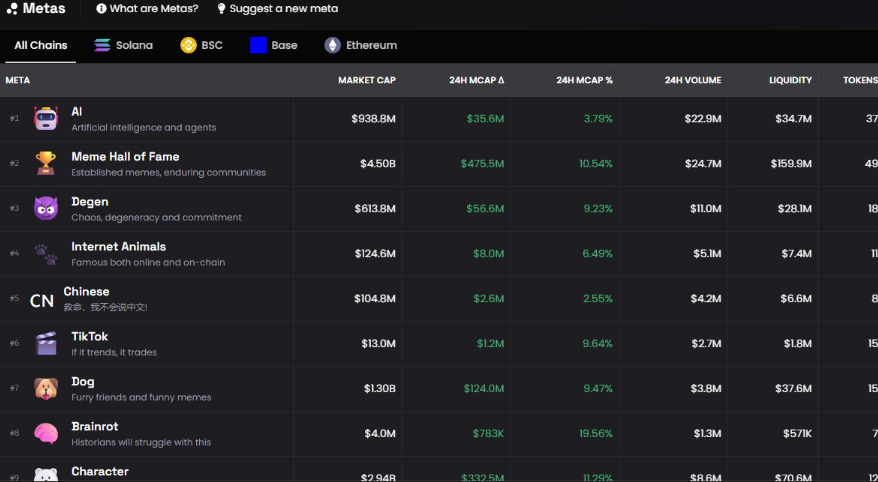Click the $124.0M Dog mcap change
The image size is (878, 482).
(484, 389)
